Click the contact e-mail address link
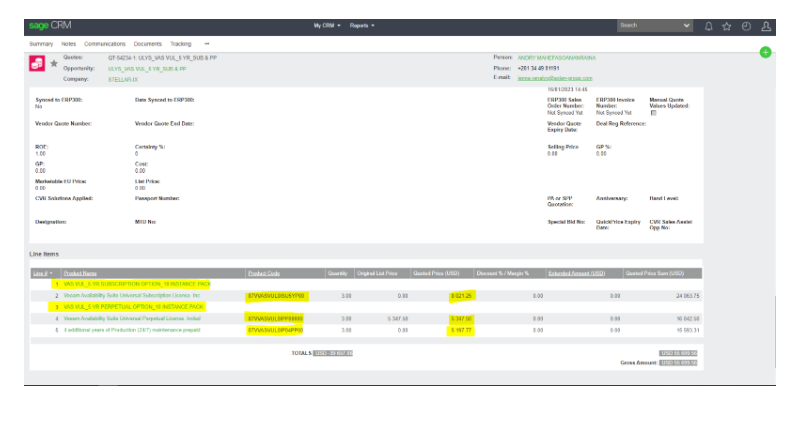802x439 pixels. (x=555, y=78)
